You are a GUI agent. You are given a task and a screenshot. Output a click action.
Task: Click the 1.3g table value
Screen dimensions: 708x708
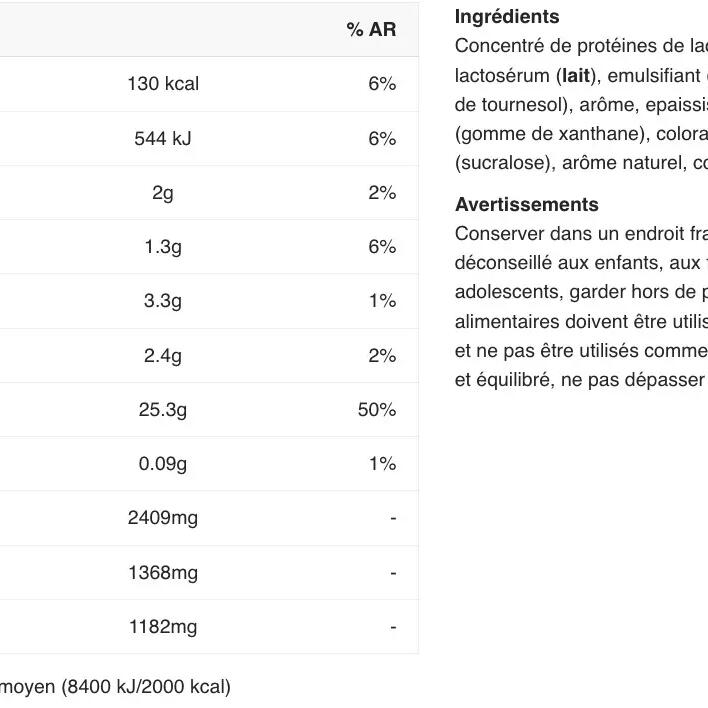tap(163, 247)
